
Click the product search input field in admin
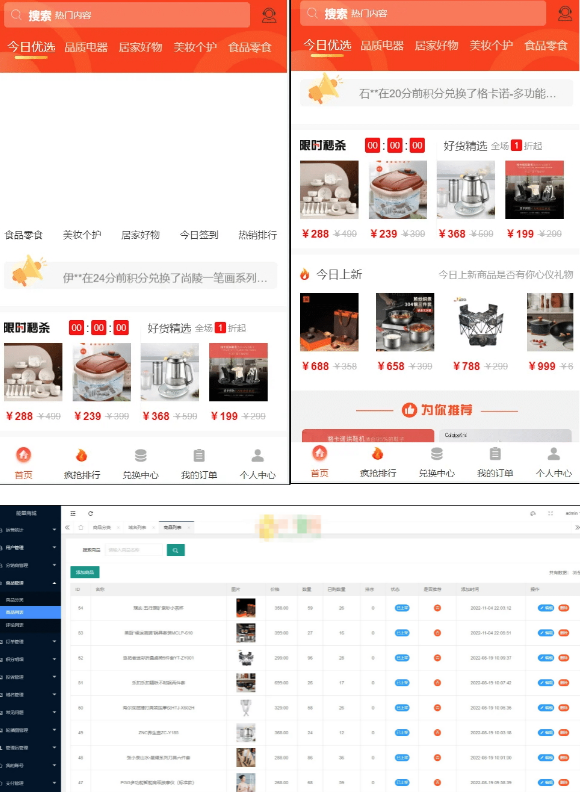(x=134, y=550)
